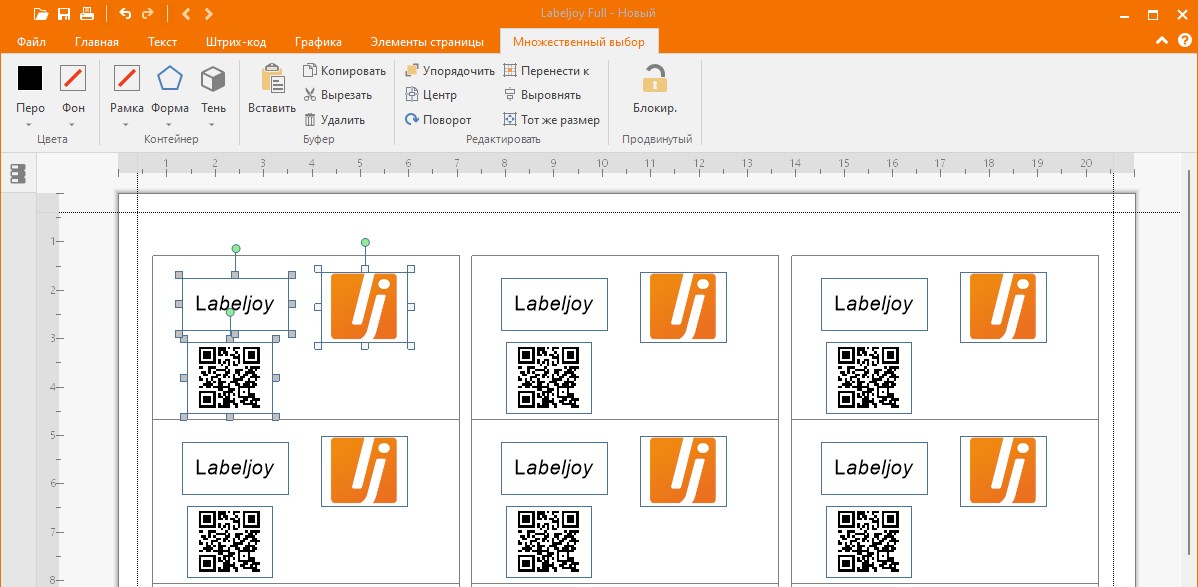Click Тот же размер button
The width and height of the screenshot is (1198, 587).
[x=552, y=119]
